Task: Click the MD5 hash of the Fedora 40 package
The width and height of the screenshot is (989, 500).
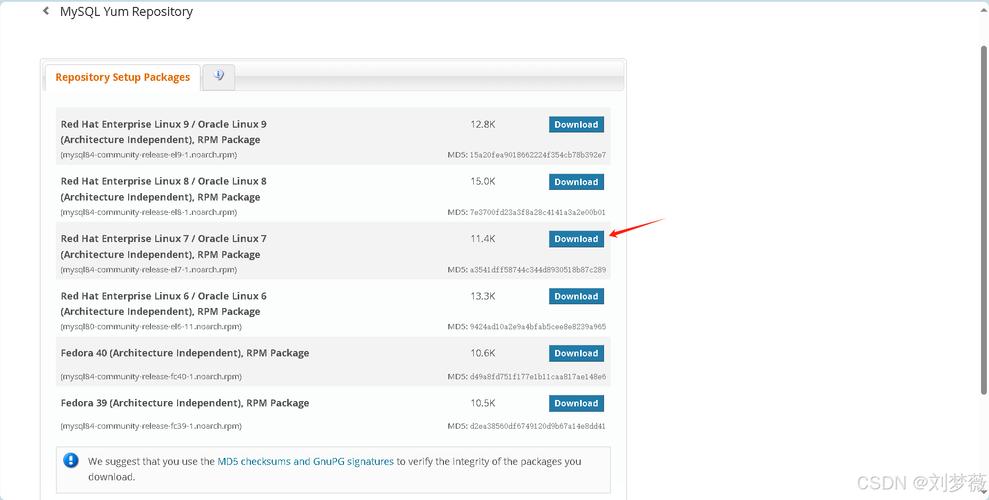Action: pos(537,376)
